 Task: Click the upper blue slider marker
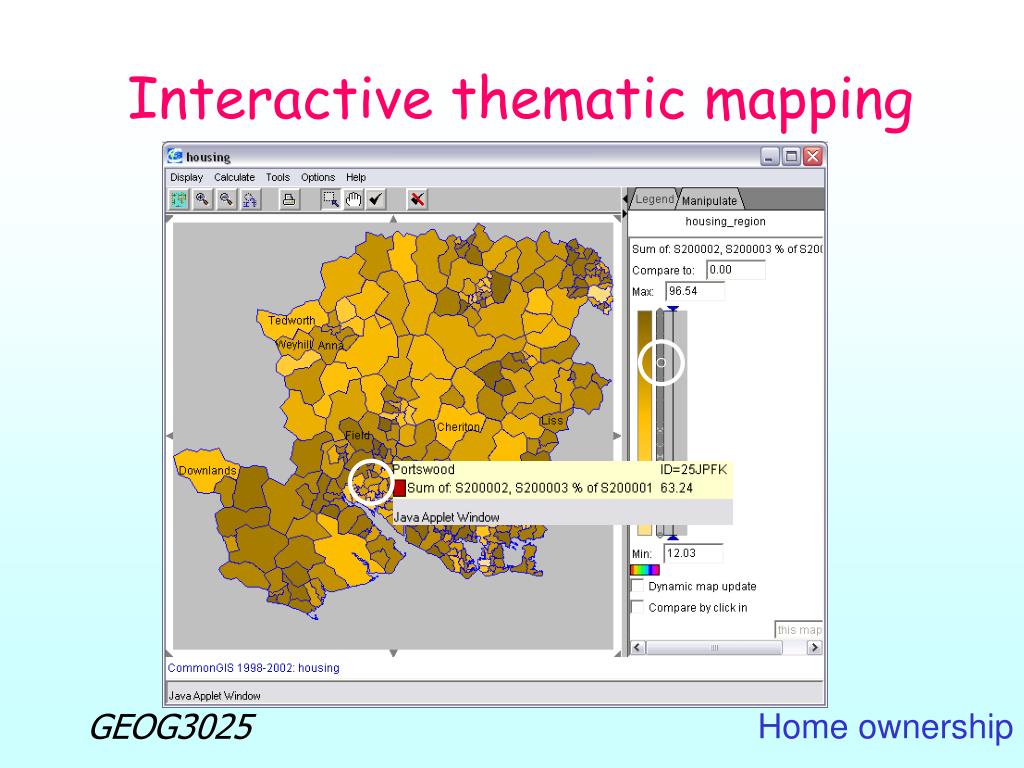click(x=673, y=308)
